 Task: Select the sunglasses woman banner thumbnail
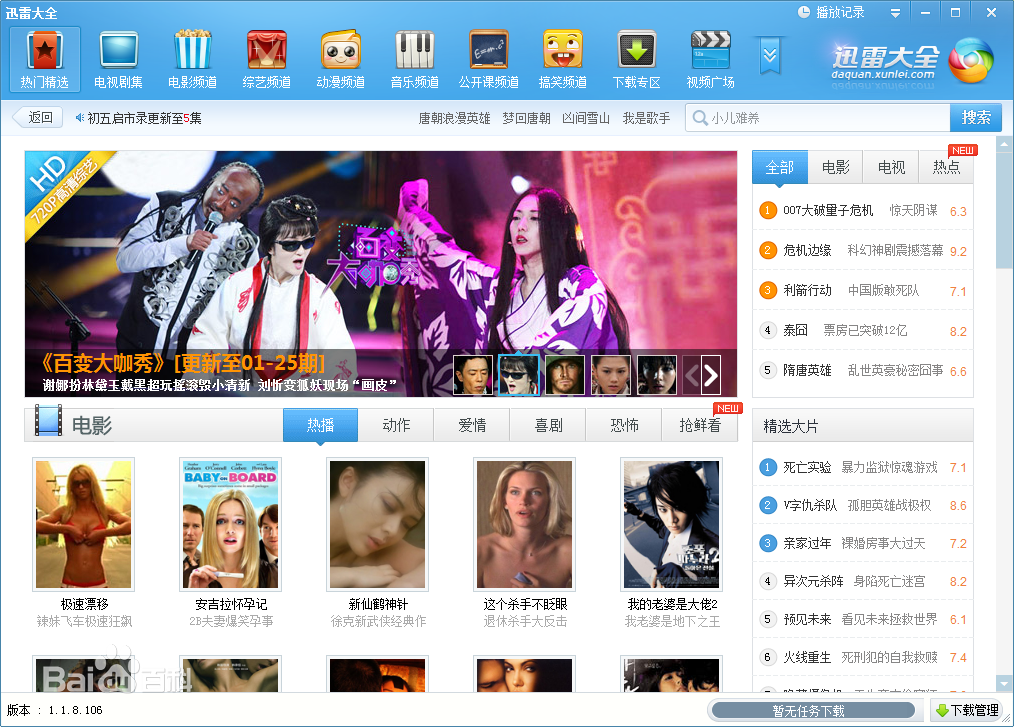coord(519,374)
